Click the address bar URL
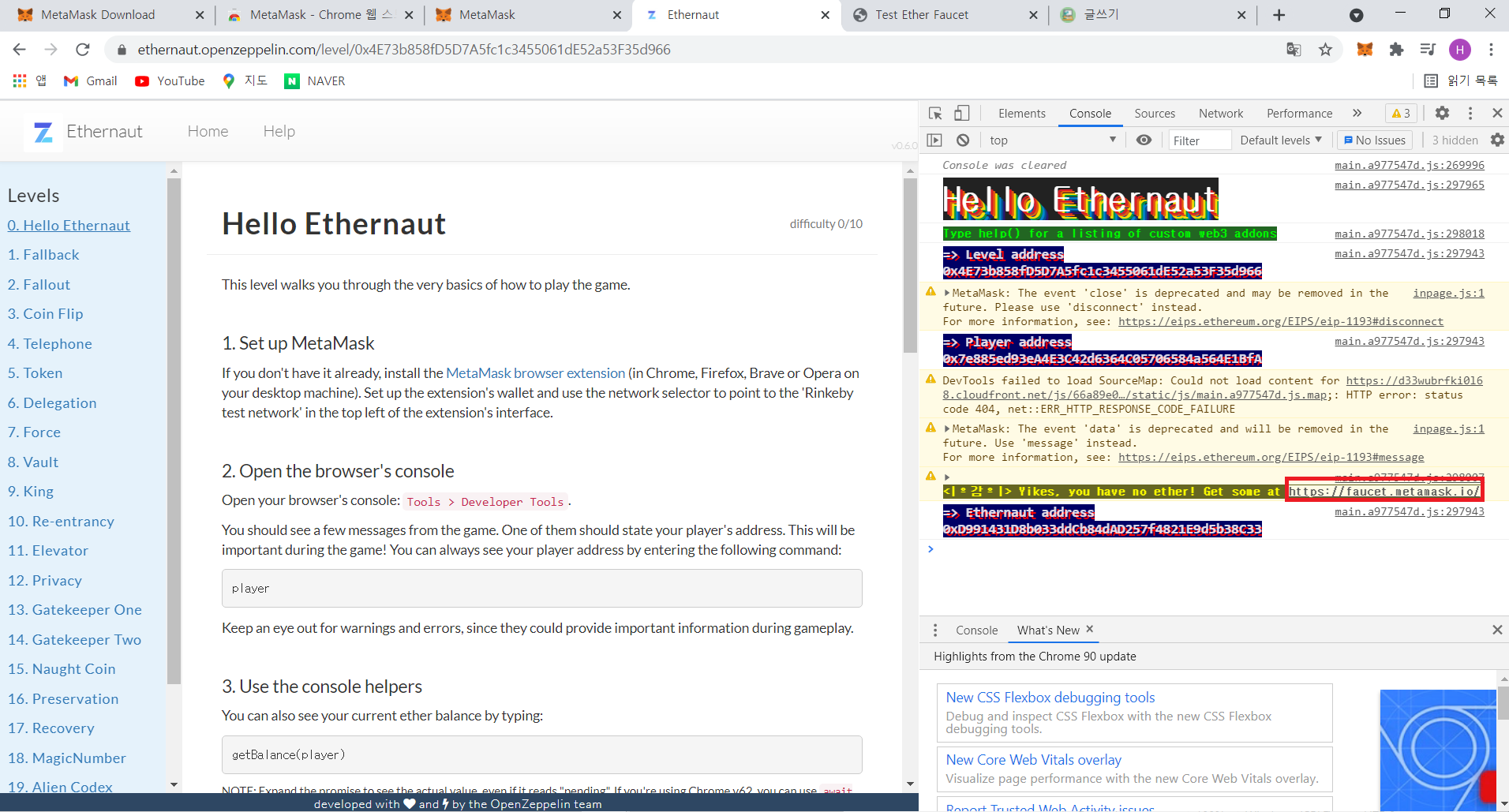This screenshot has width=1509, height=812. point(403,50)
